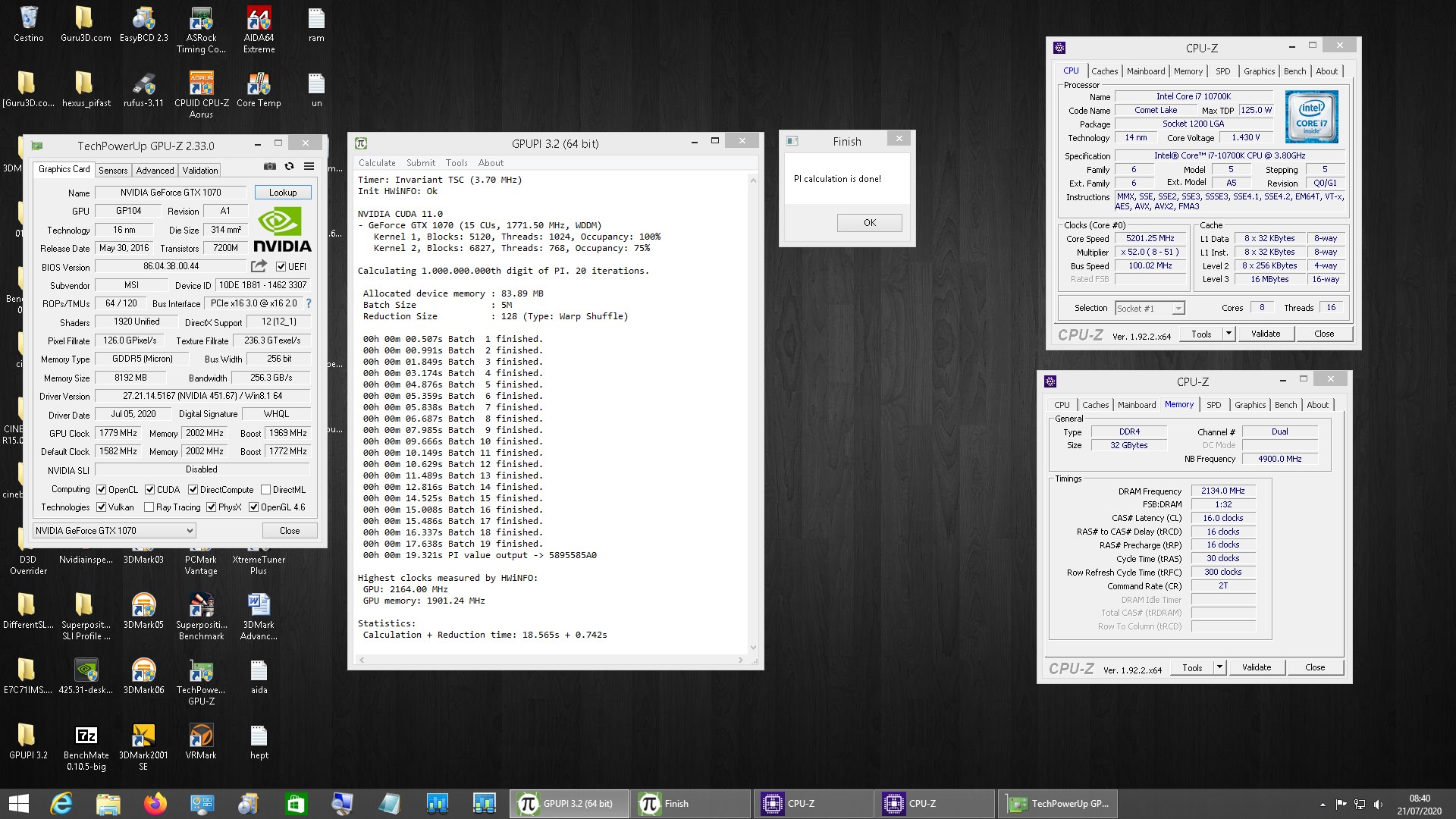The width and height of the screenshot is (1456, 819).
Task: Click Close in the top CPU-Z window
Action: pyautogui.click(x=1324, y=334)
